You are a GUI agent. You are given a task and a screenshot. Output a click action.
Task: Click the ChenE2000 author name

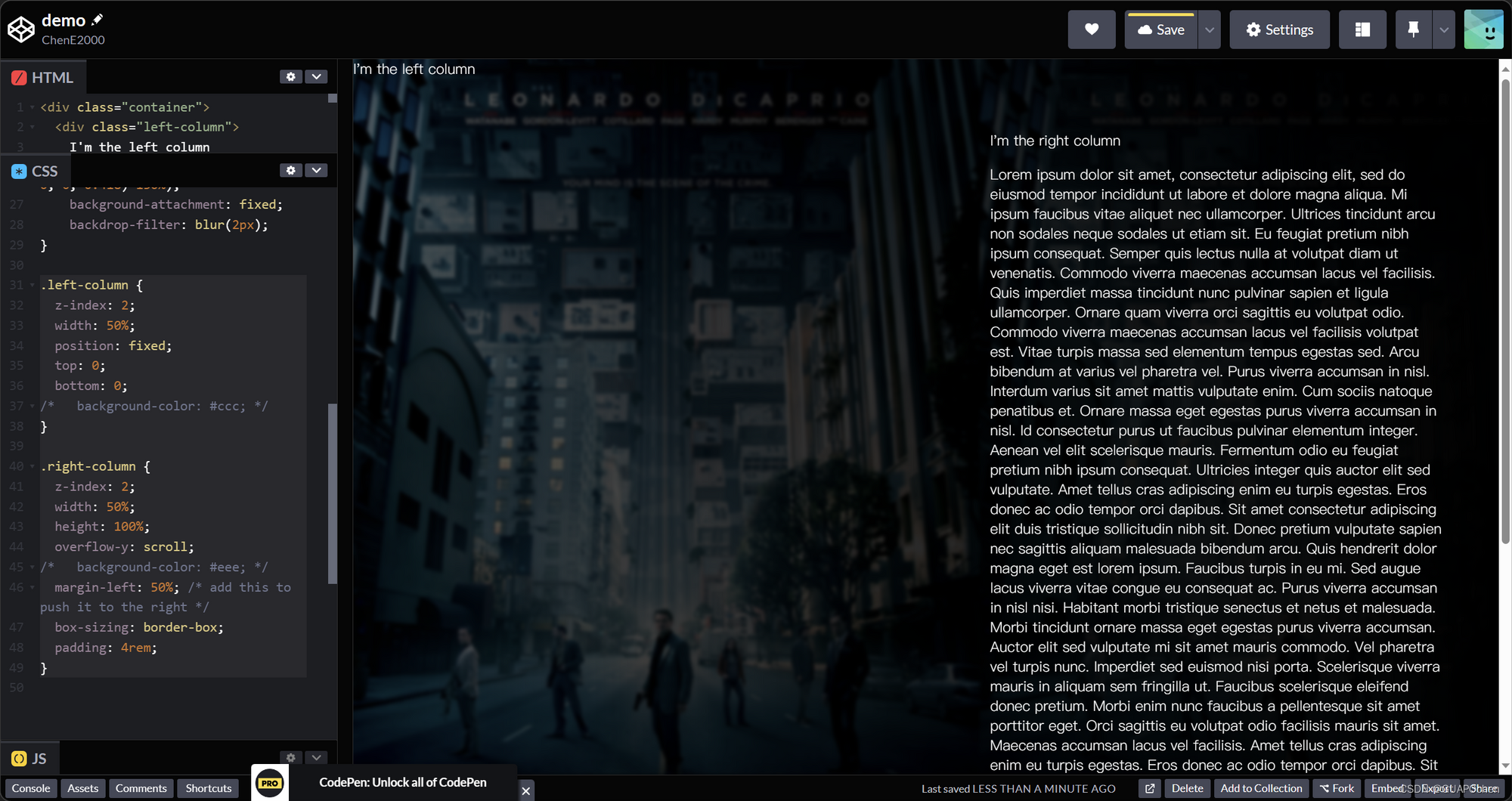73,40
